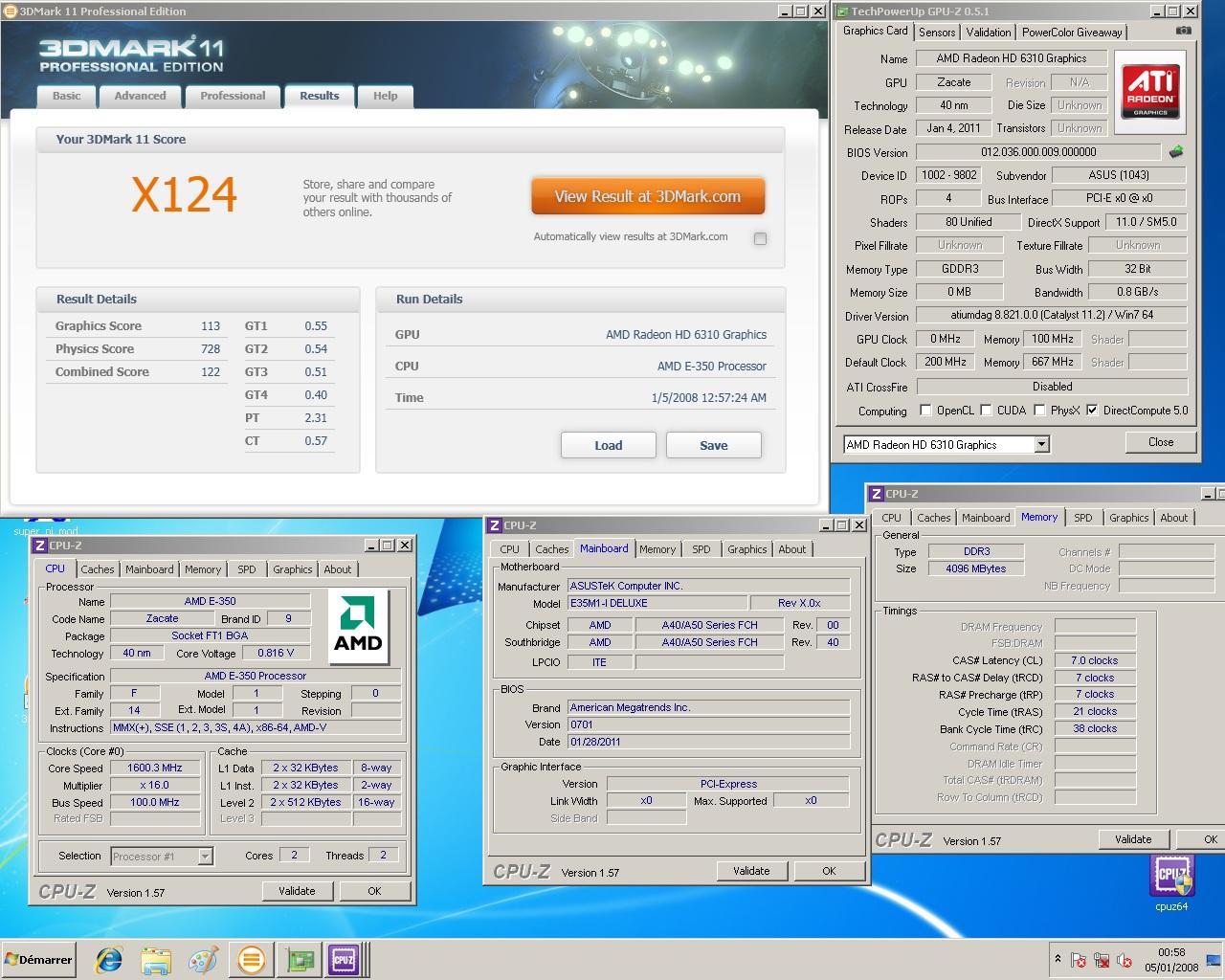1225x980 pixels.
Task: Open Graphics tab in CPU-Z Memory window
Action: click(1128, 518)
